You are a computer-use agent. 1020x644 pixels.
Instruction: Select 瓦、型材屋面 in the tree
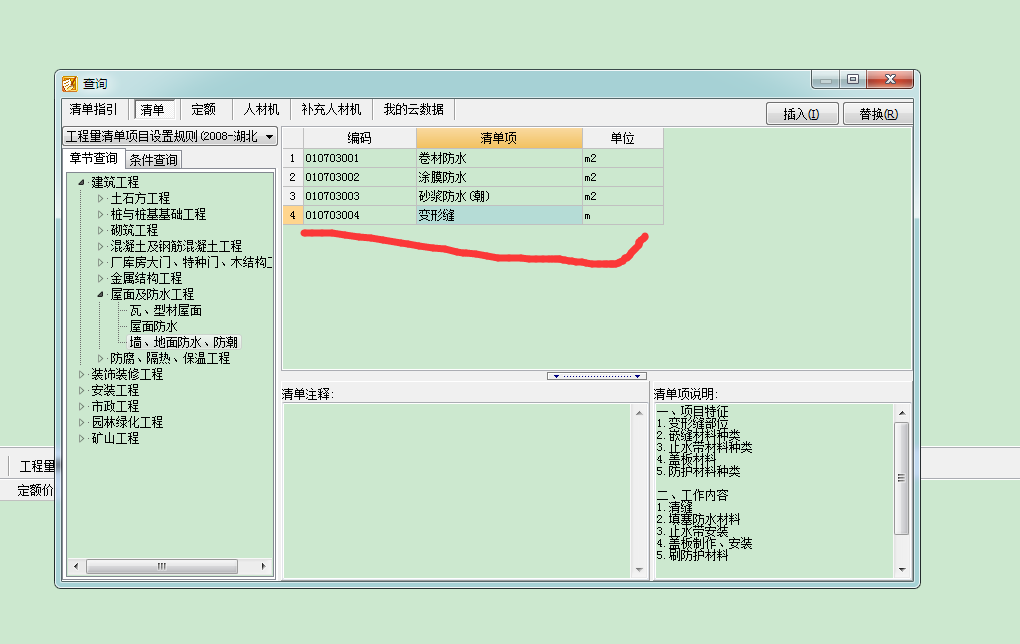click(x=166, y=310)
